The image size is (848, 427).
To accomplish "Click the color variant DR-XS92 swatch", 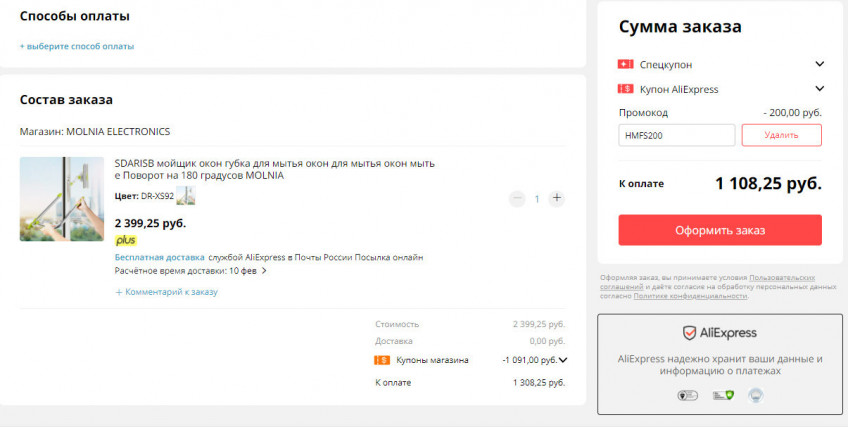I will pos(185,196).
